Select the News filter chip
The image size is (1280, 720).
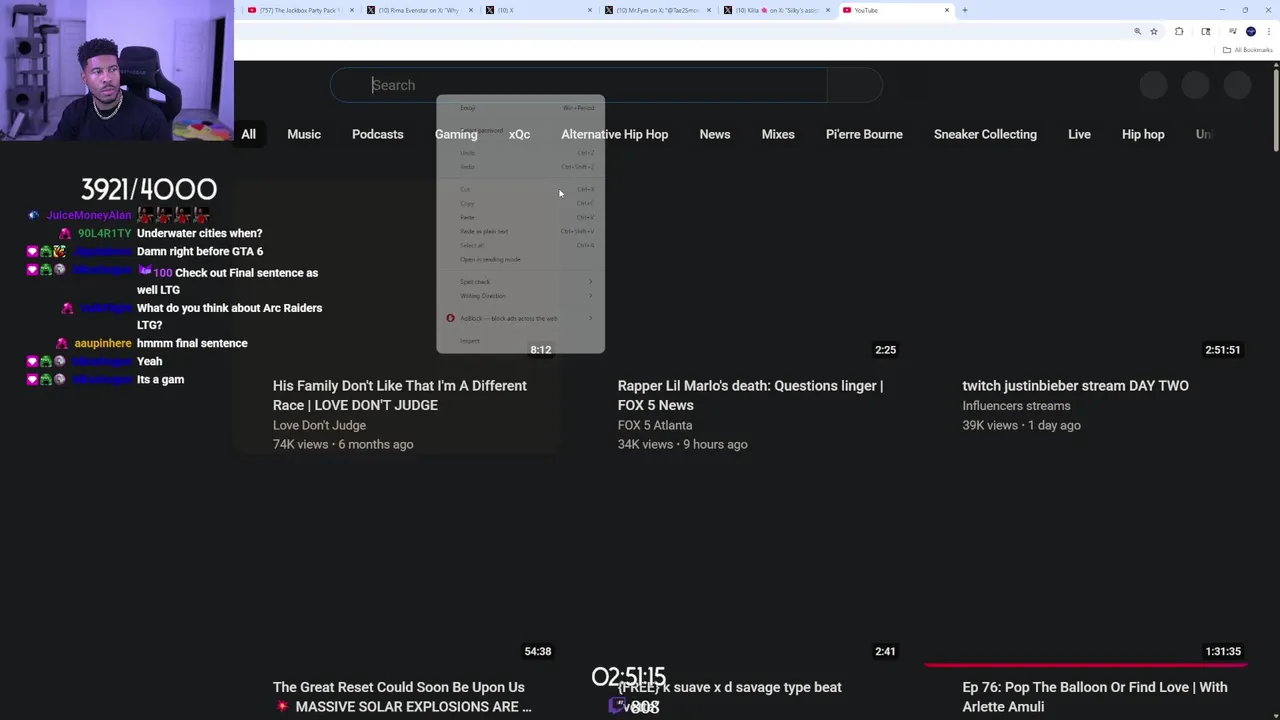pos(715,134)
